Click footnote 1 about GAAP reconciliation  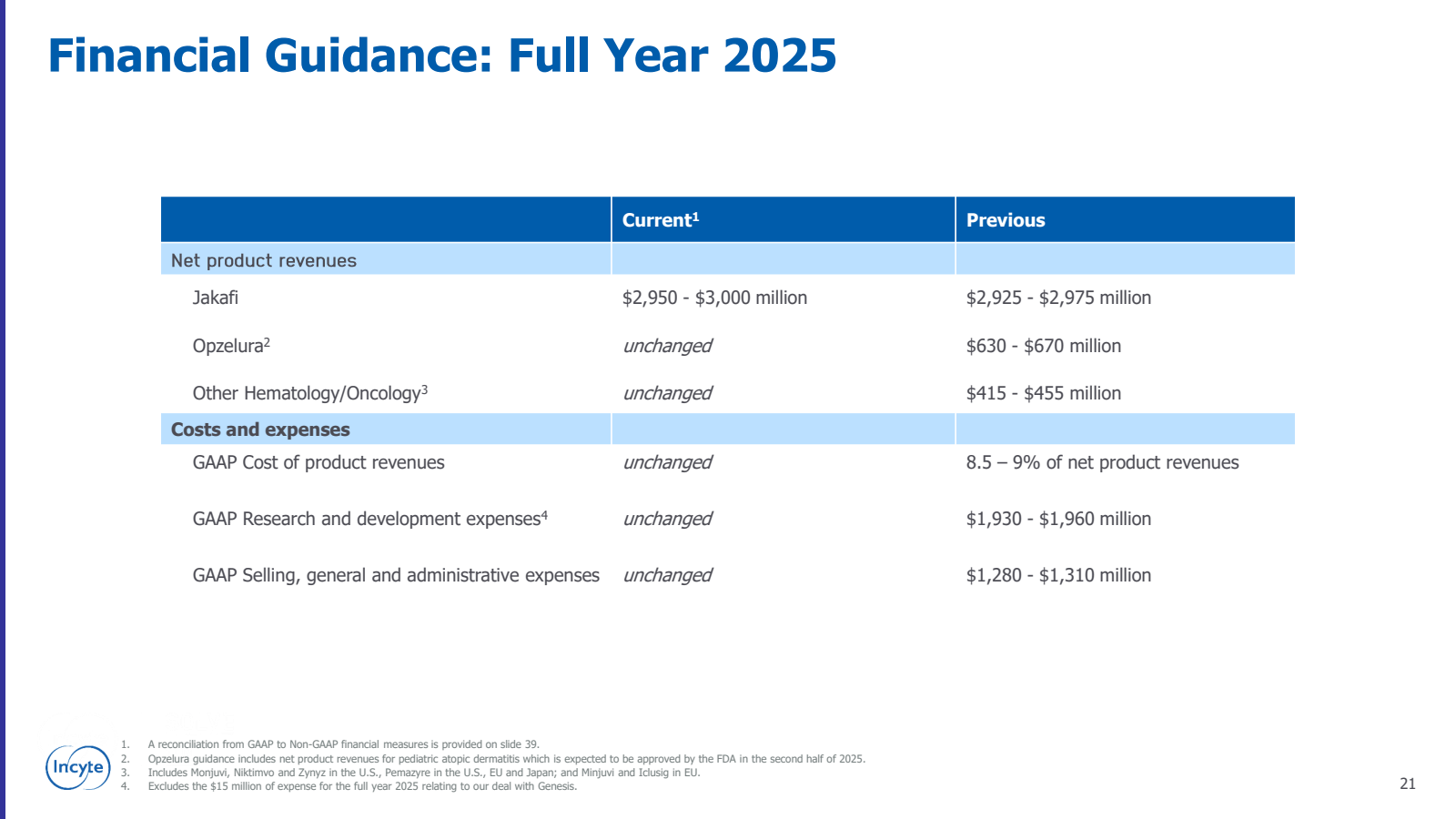click(x=344, y=744)
